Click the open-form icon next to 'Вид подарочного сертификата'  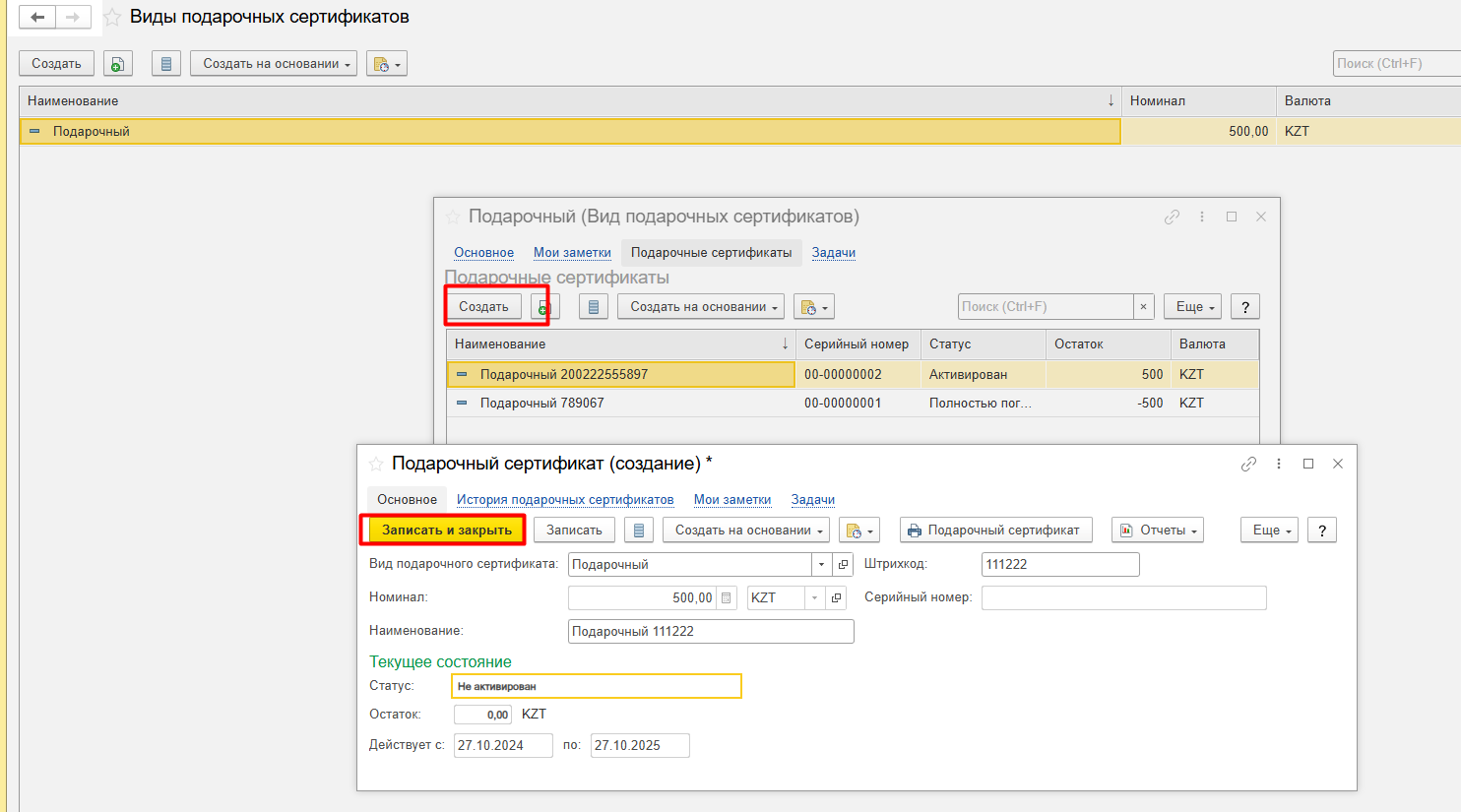point(844,565)
